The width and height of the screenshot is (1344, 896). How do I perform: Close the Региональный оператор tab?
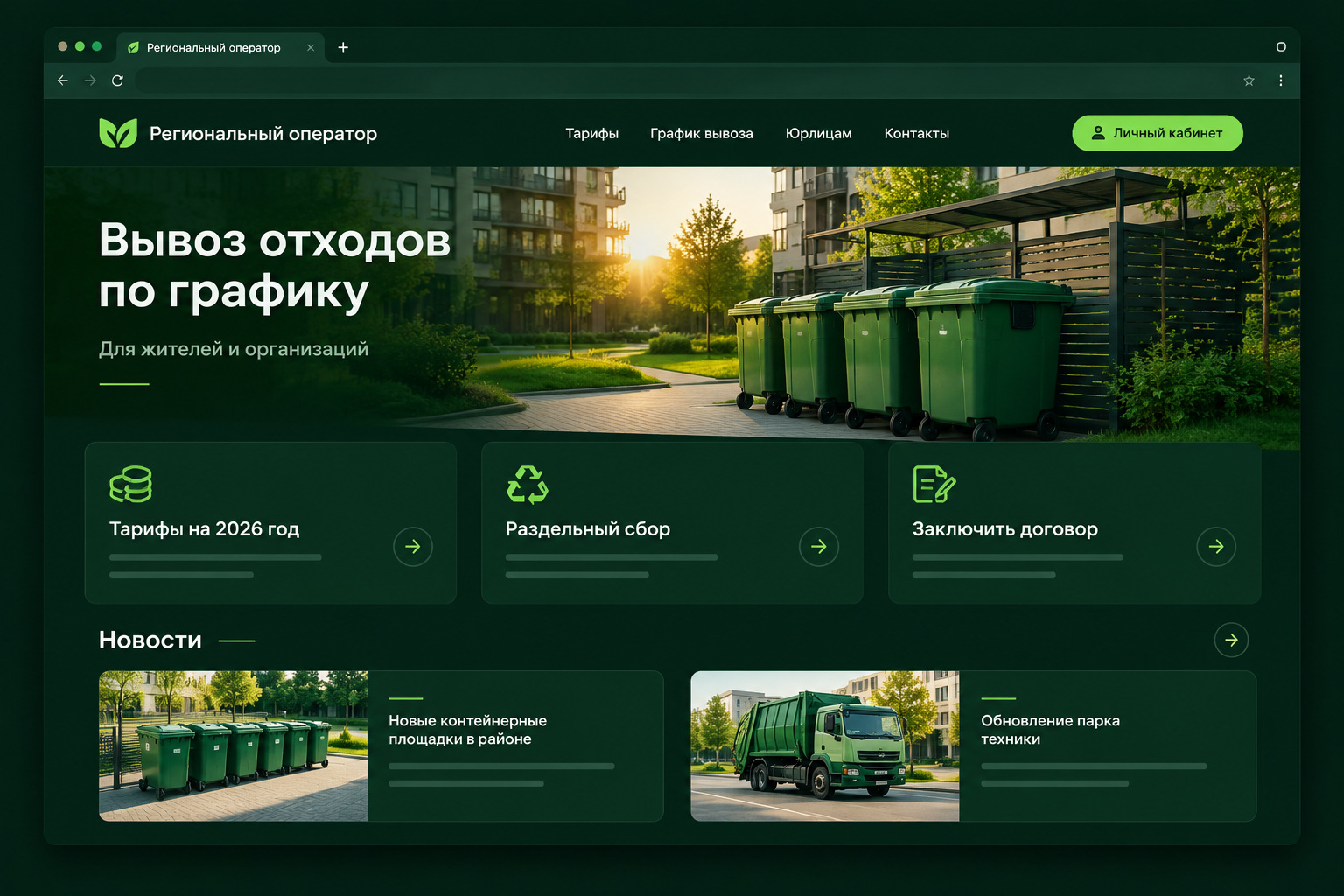(x=311, y=48)
